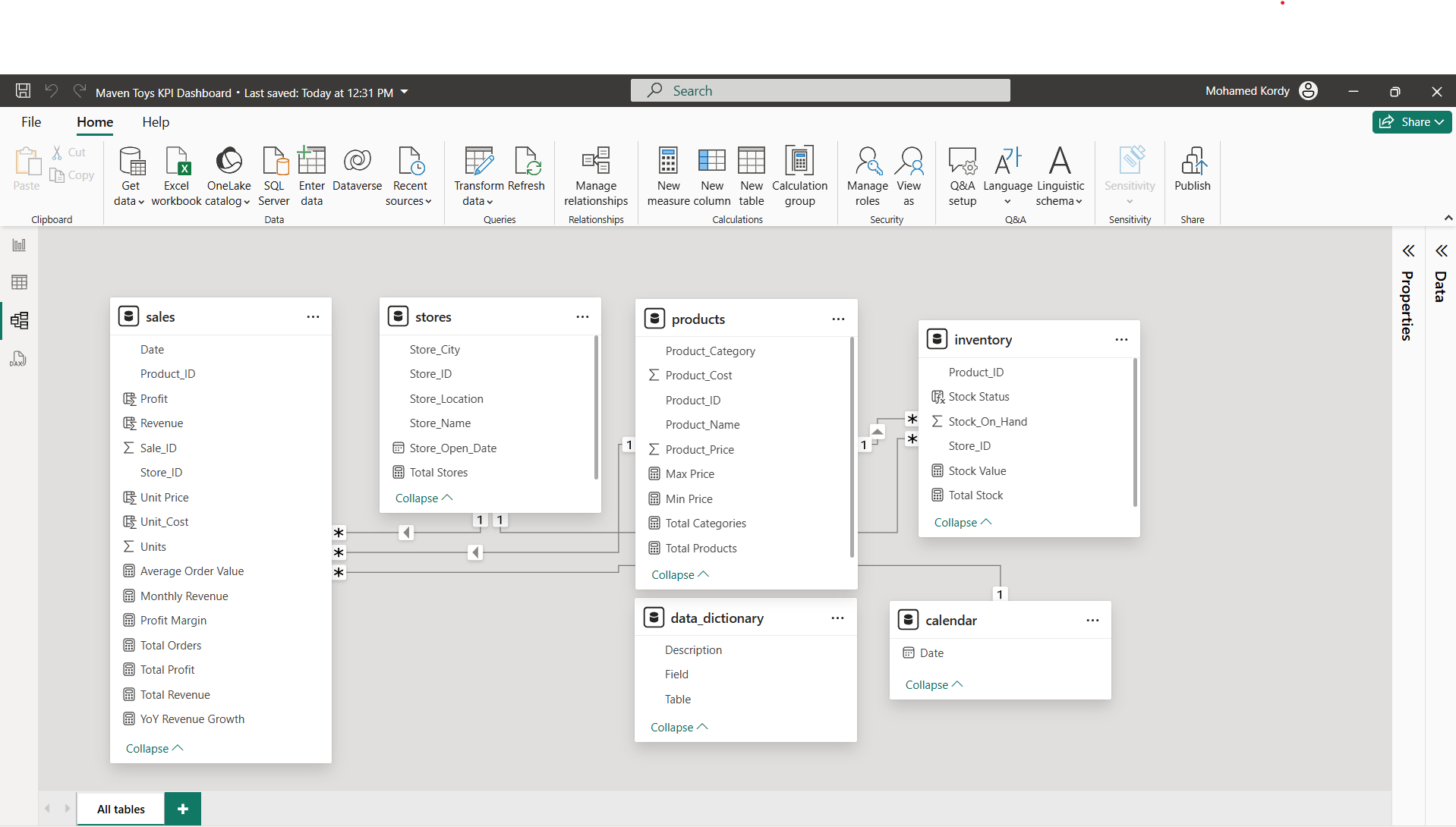
Task: Click the SQL Server source icon
Action: (x=274, y=176)
